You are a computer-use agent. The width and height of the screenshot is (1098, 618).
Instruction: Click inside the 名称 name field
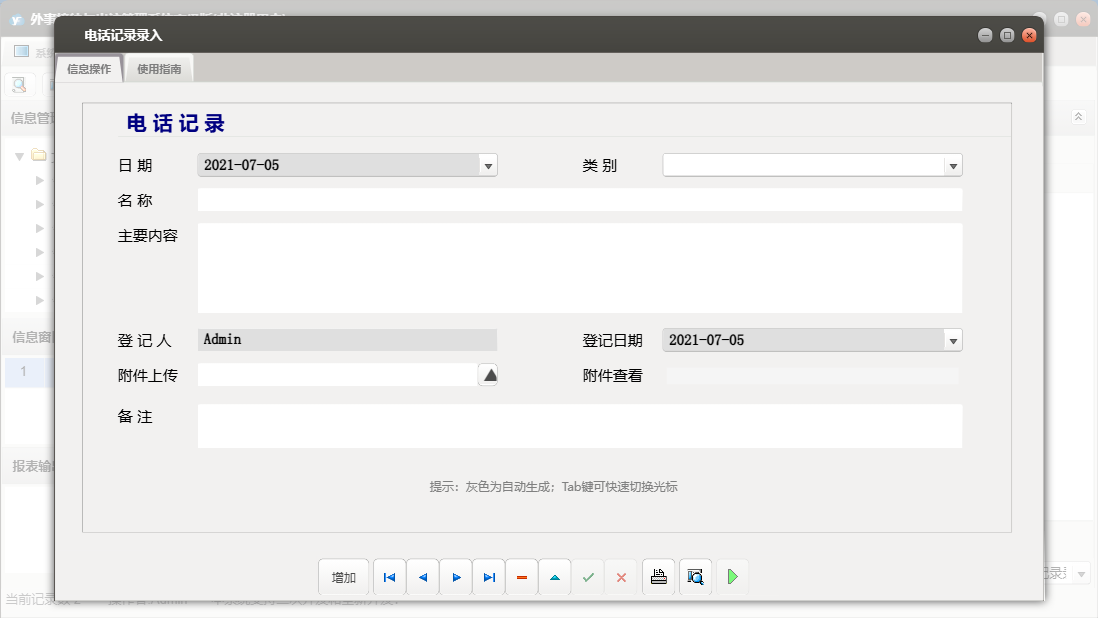(x=580, y=199)
